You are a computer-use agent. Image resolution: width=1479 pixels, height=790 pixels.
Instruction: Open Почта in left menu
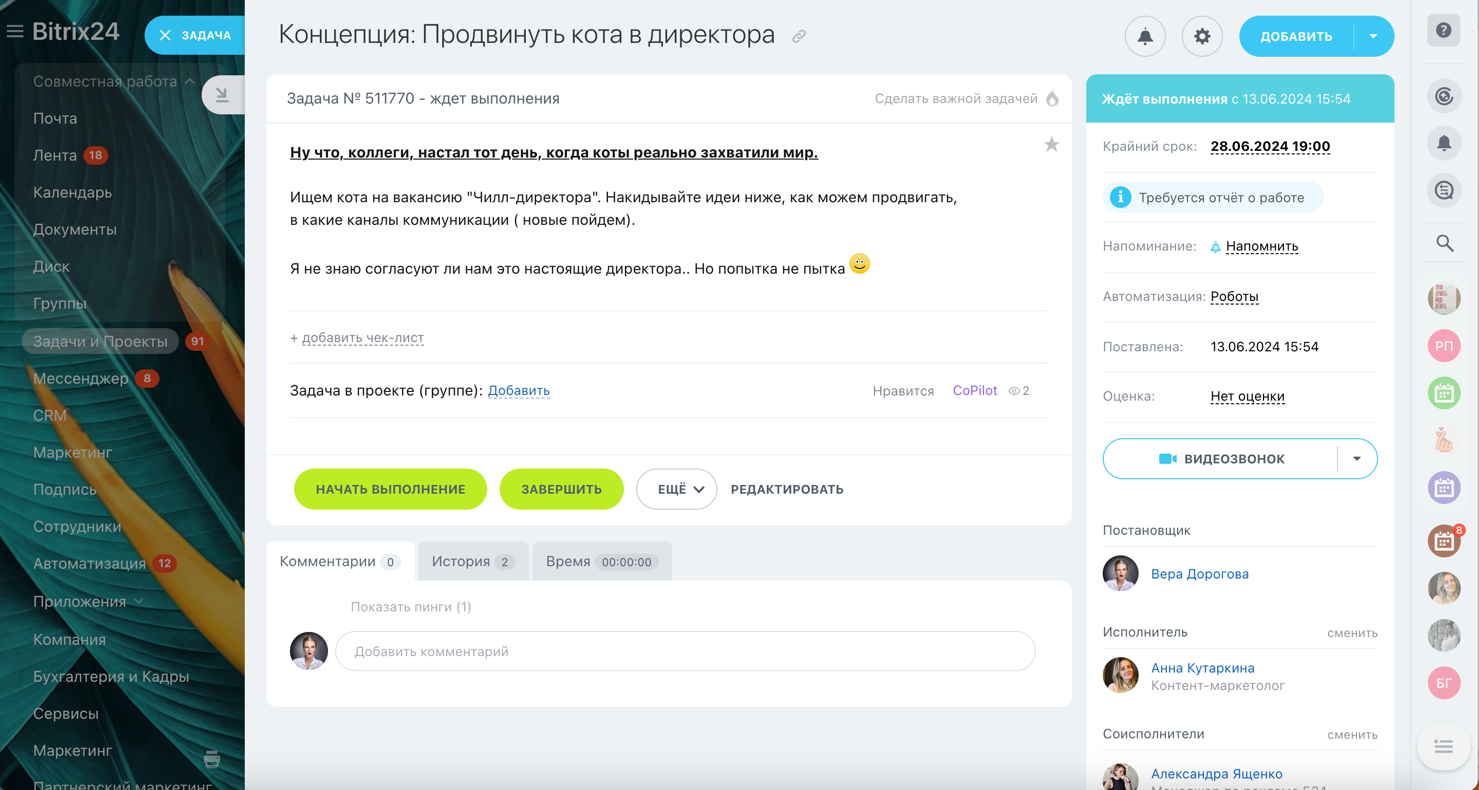click(x=55, y=118)
